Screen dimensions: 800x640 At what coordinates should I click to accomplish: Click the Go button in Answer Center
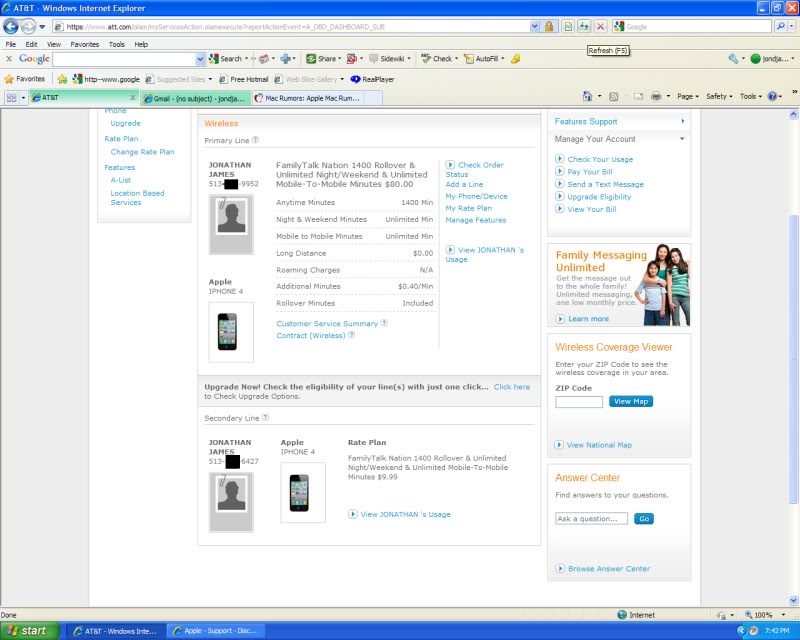pyautogui.click(x=644, y=519)
